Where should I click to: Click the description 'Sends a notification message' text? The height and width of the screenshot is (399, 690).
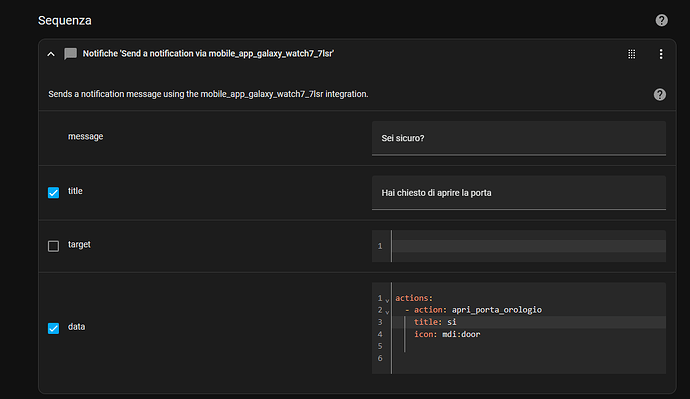208,94
